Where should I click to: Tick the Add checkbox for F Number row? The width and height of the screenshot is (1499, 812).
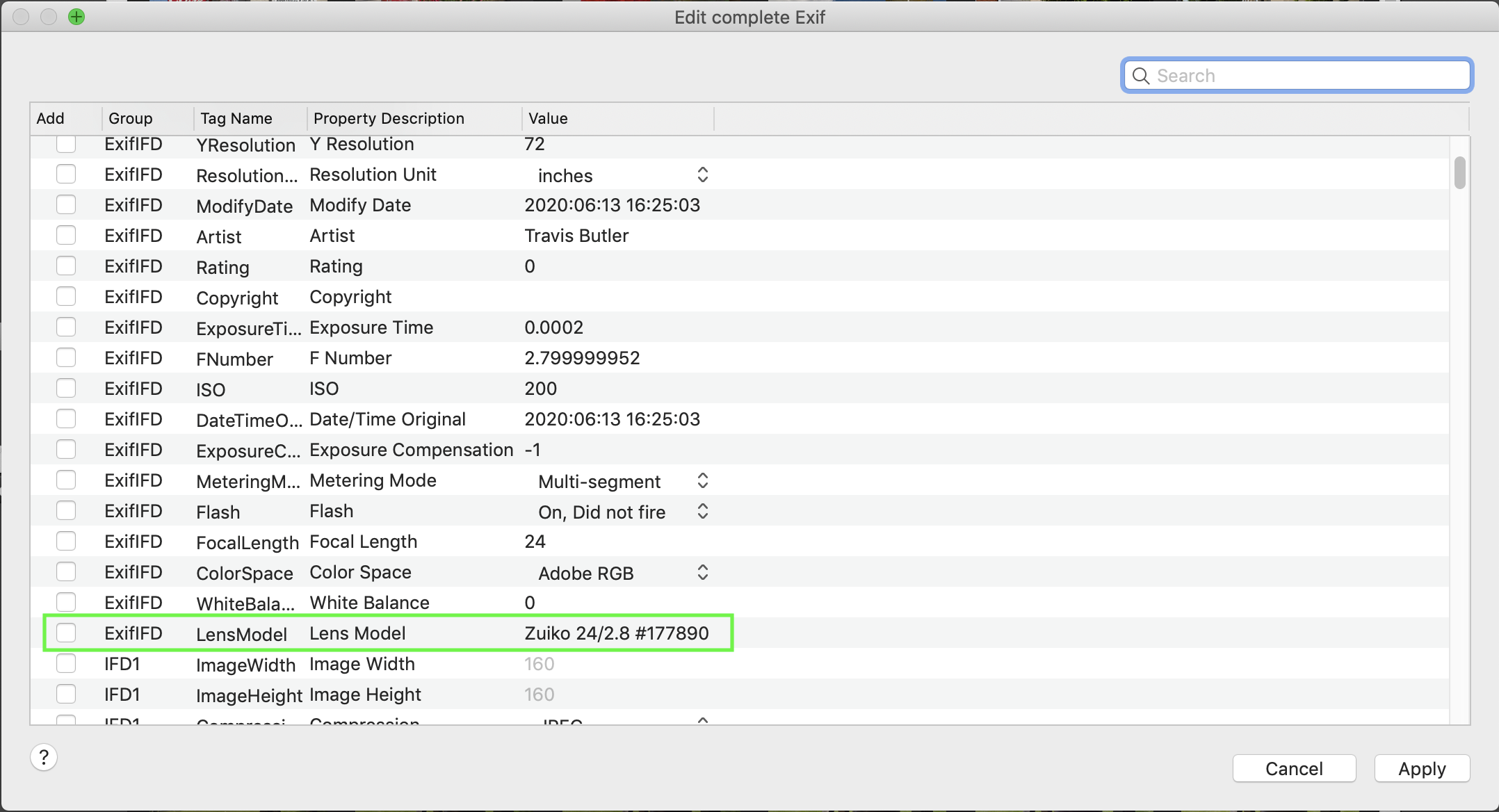click(x=66, y=357)
